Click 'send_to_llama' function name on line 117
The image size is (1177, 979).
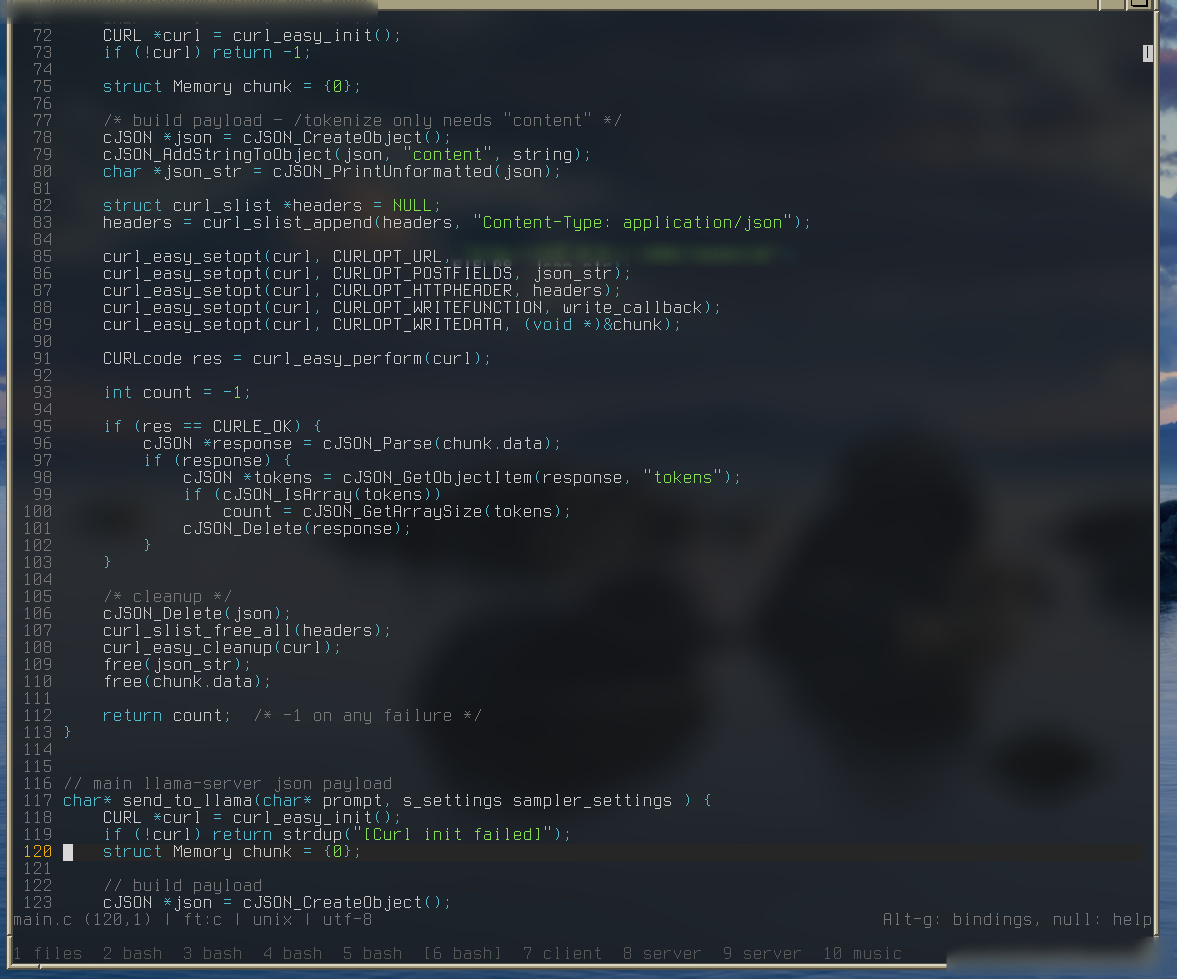(187, 801)
